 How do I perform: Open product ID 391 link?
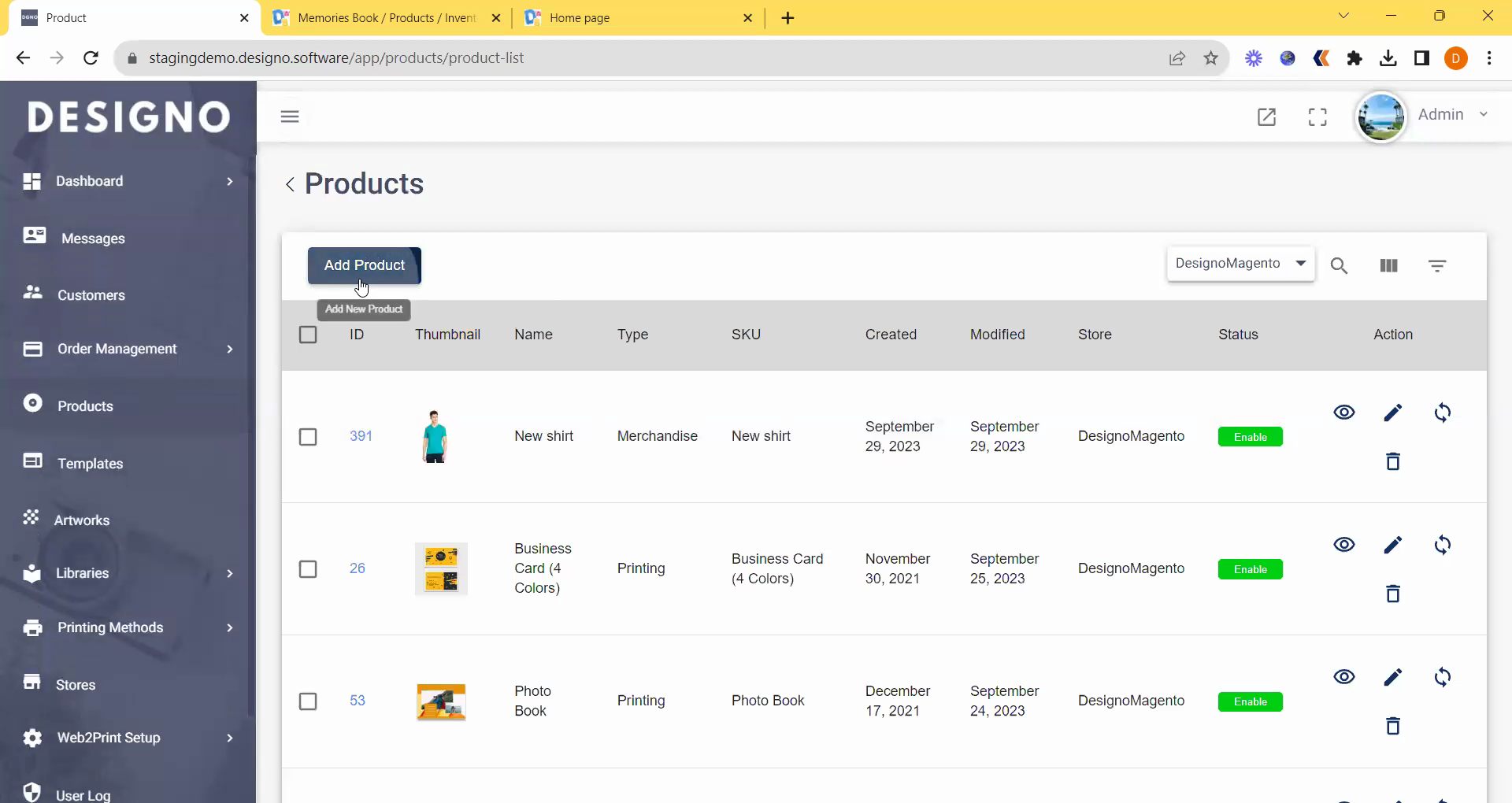tap(361, 436)
